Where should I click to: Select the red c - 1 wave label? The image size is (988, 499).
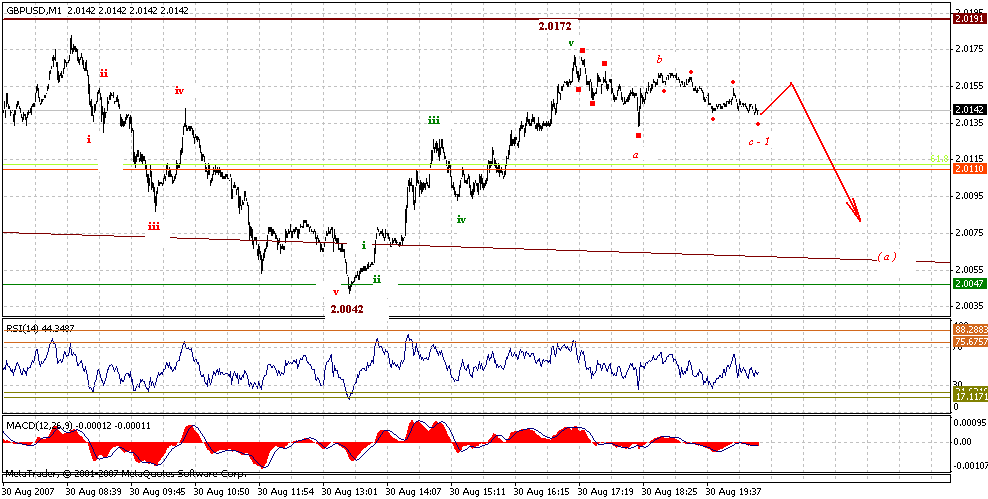[x=759, y=142]
